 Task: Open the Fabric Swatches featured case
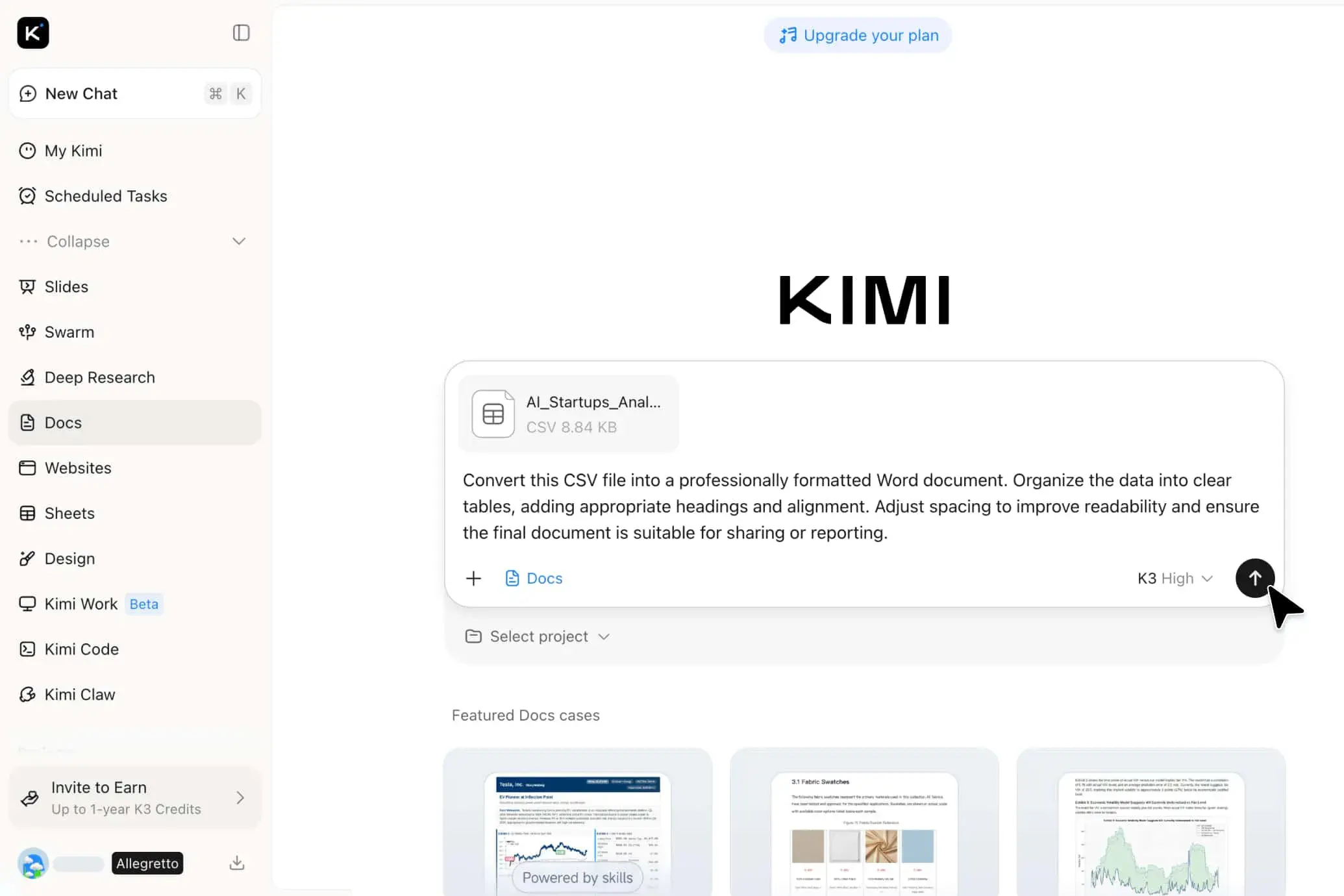tap(864, 822)
